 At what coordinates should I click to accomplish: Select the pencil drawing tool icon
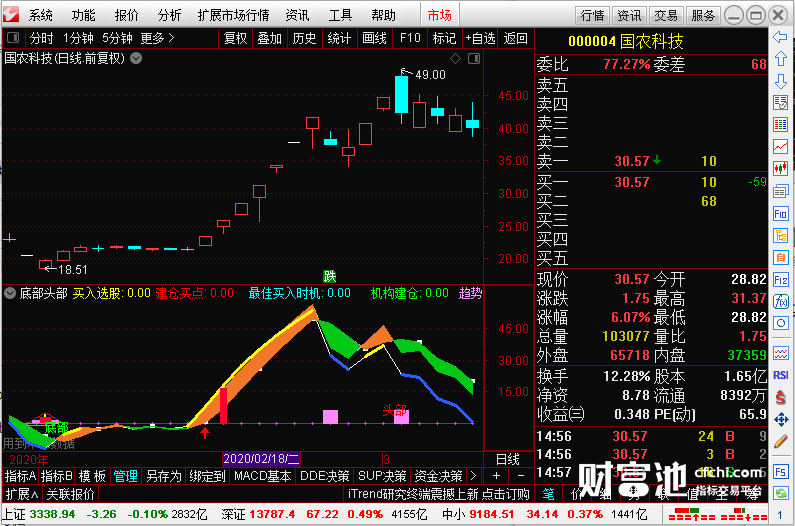point(780,441)
